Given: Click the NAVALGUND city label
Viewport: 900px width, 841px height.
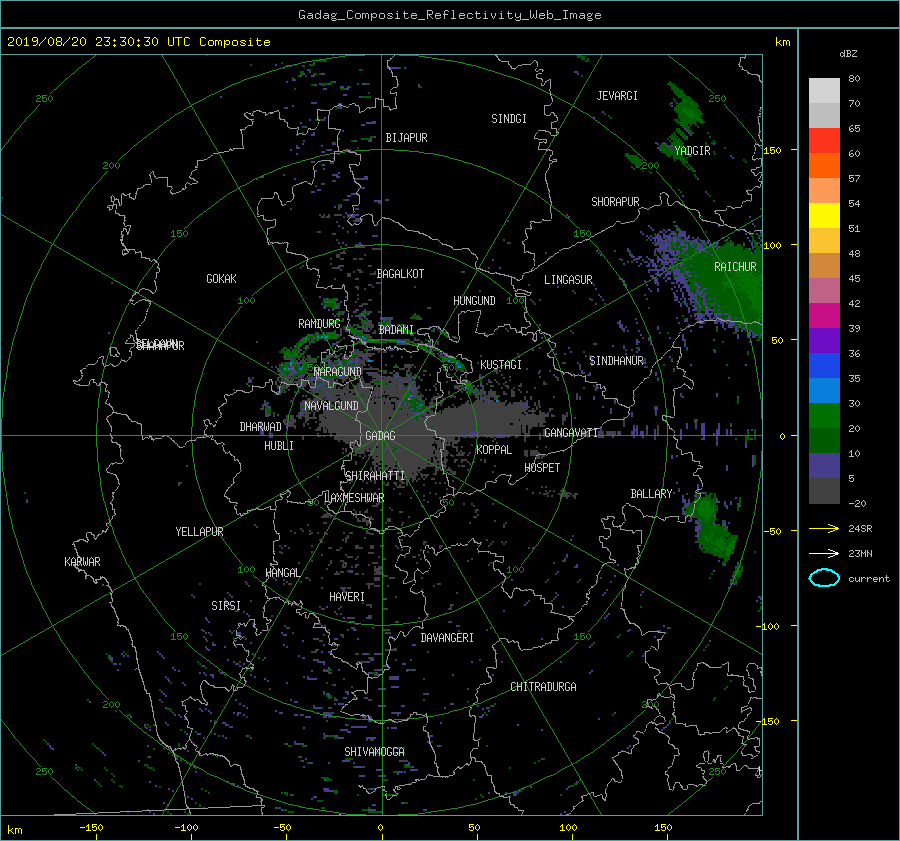Looking at the screenshot, I should 331,405.
